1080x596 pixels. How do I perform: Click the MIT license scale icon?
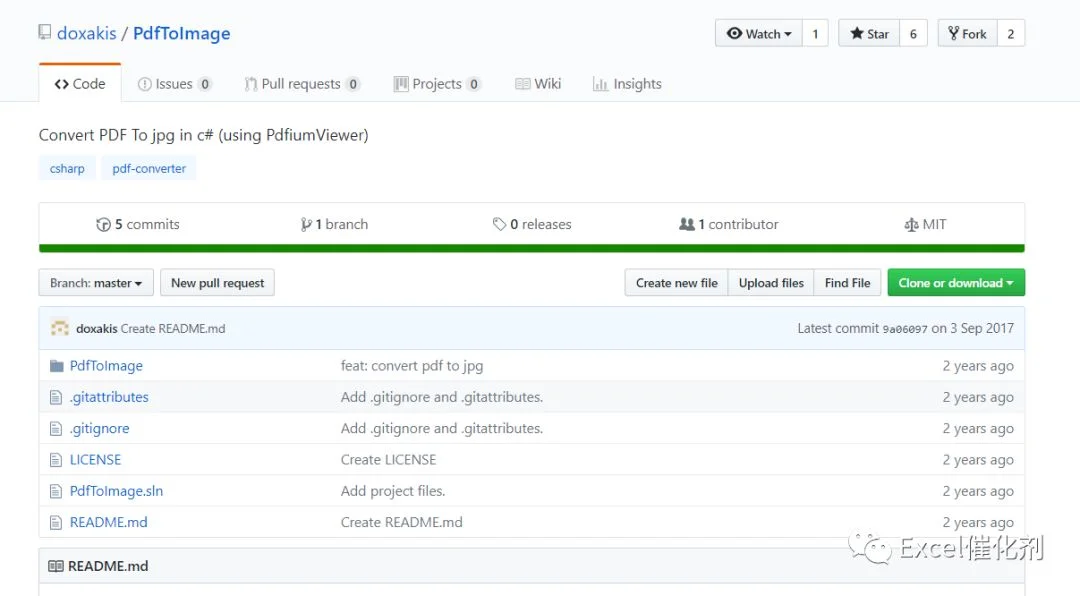(911, 225)
